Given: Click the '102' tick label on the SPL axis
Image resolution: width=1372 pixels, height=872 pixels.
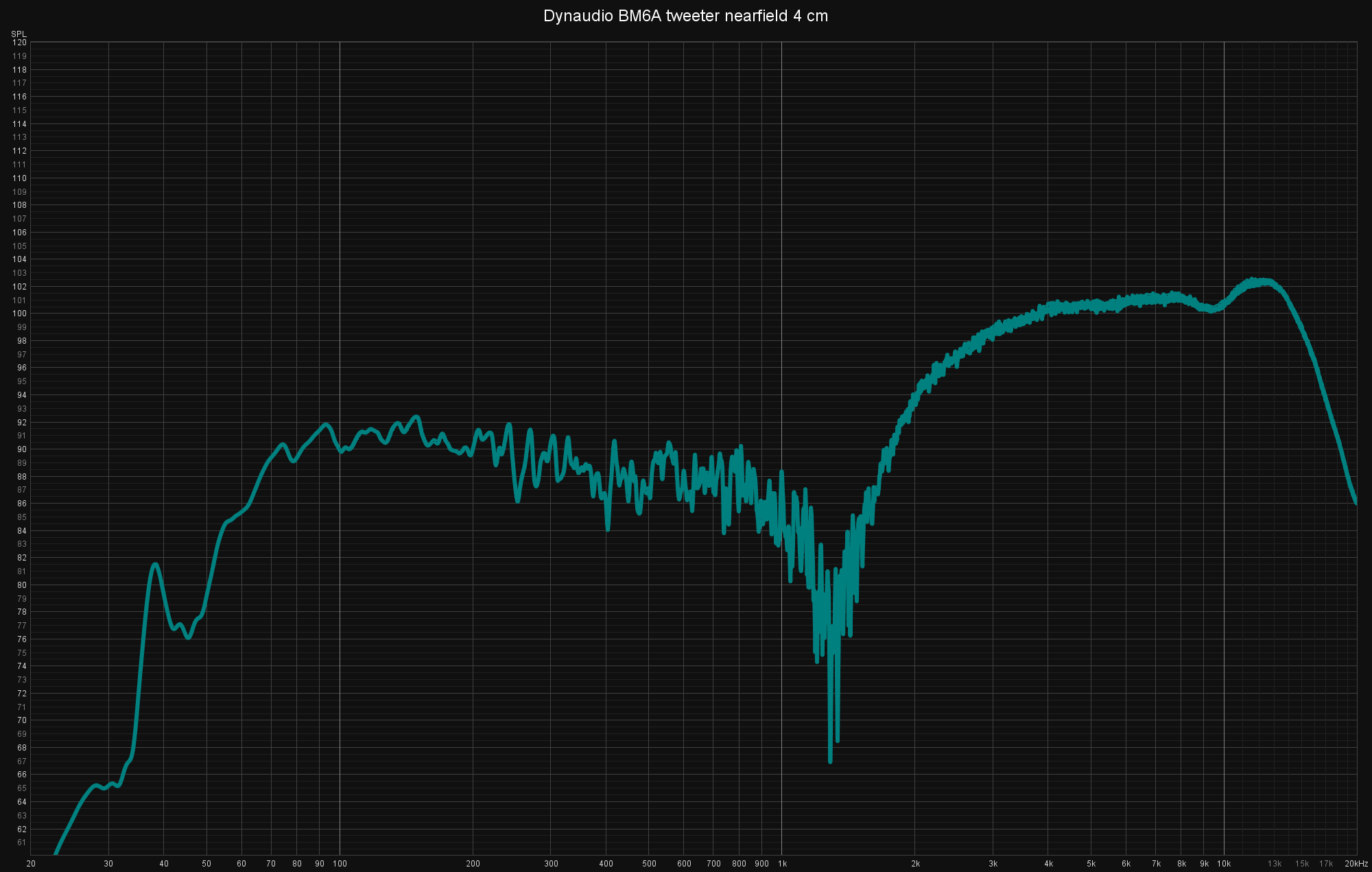Looking at the screenshot, I should pyautogui.click(x=20, y=287).
